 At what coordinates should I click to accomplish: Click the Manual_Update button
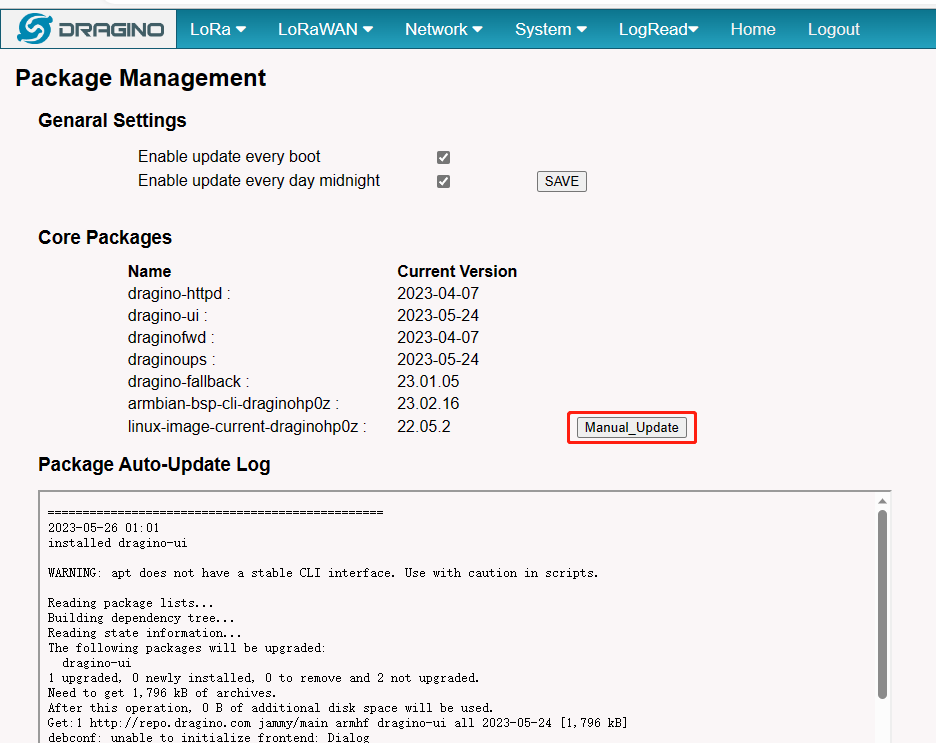[632, 427]
